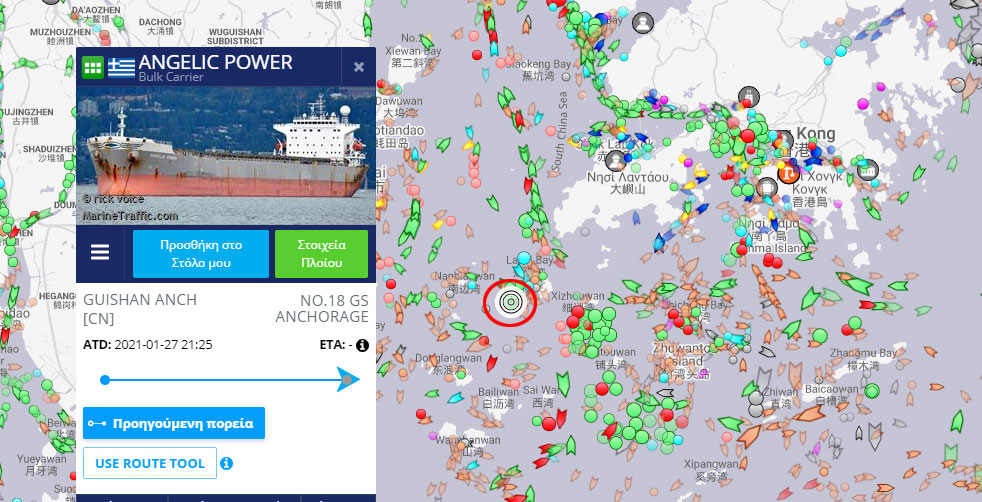
Task: Select the circled vessel marker on the map
Action: tap(510, 304)
